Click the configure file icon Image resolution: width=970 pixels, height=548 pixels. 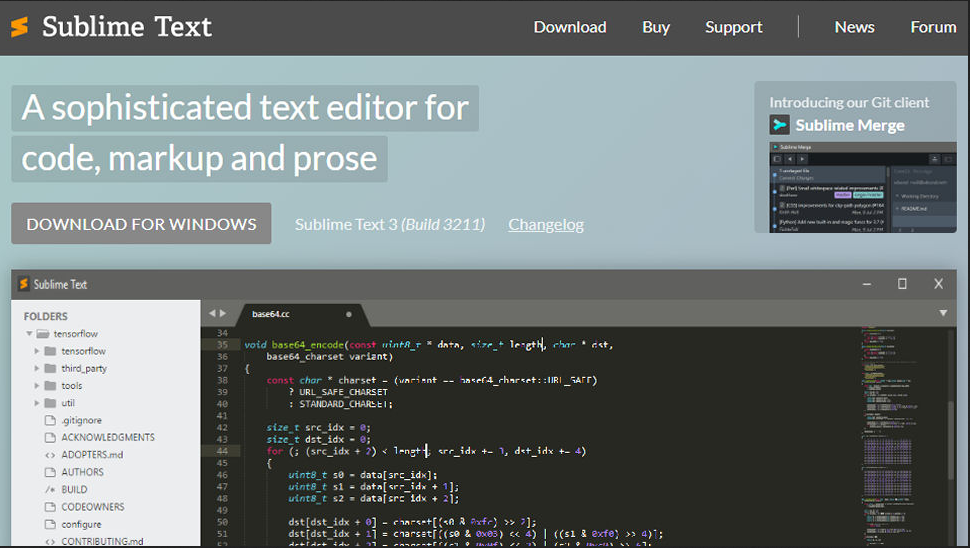tap(50, 524)
